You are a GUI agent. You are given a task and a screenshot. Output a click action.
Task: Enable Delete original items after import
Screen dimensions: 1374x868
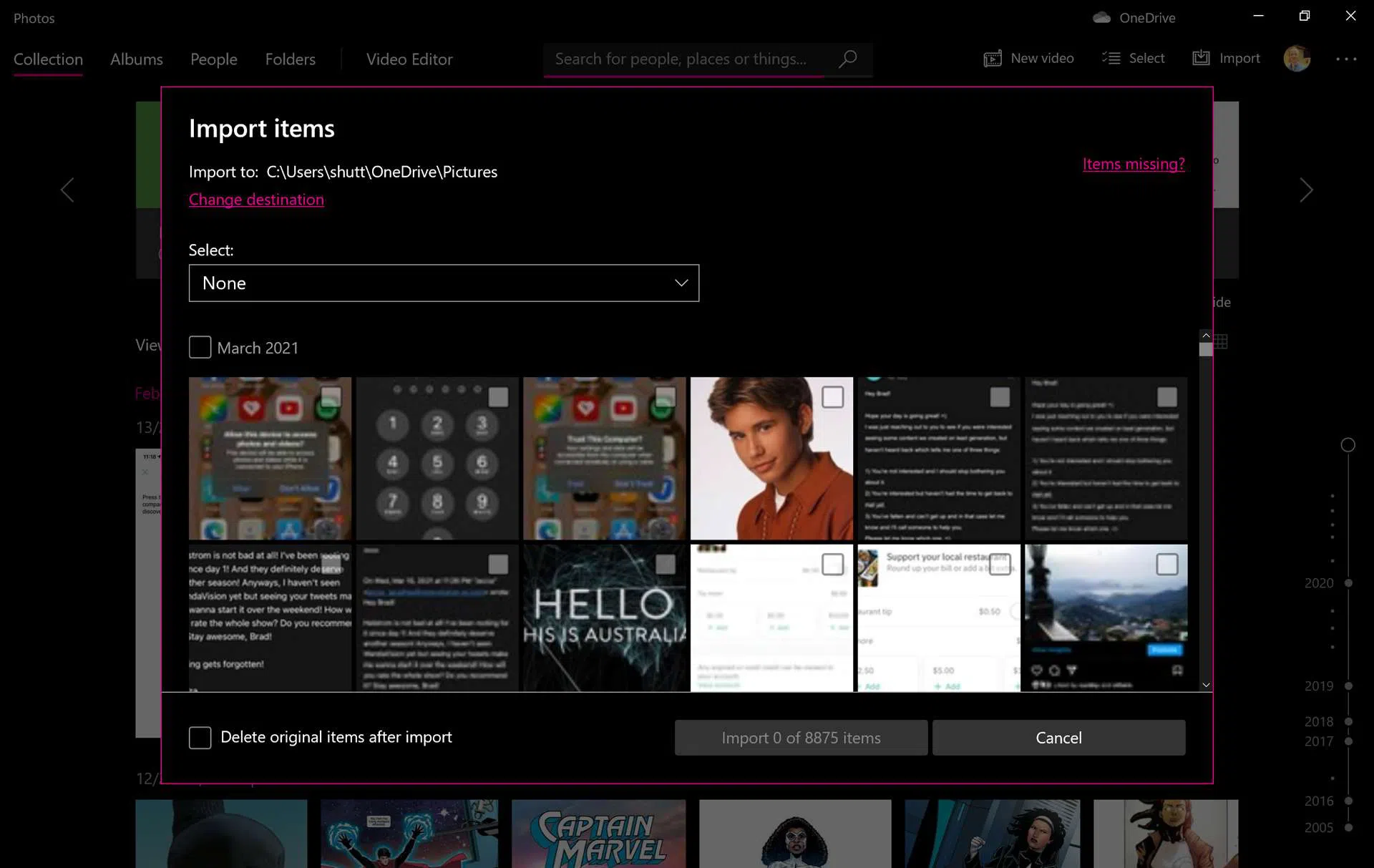pos(200,737)
